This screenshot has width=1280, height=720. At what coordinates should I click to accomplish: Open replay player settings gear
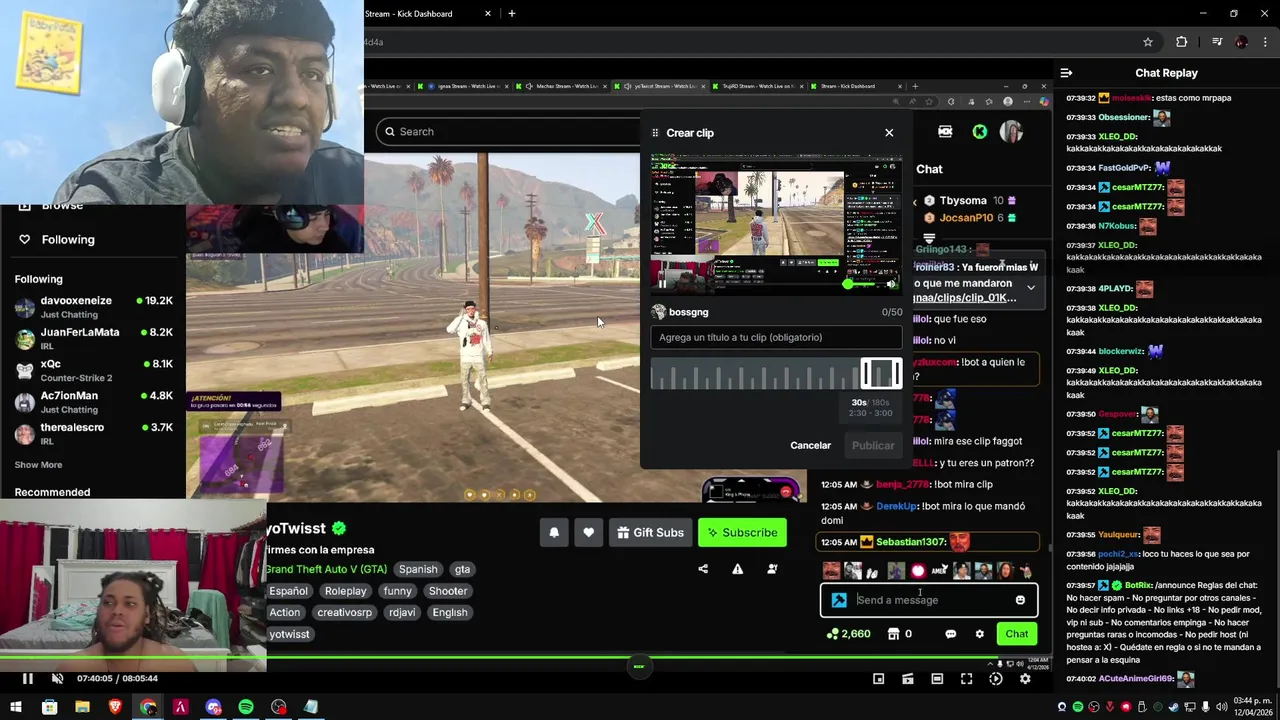1025,679
